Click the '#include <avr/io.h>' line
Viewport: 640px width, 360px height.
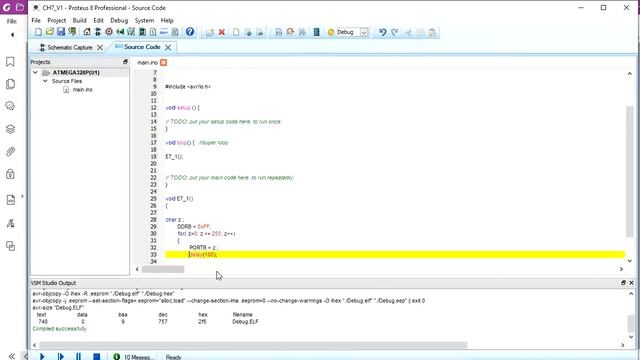pos(188,87)
